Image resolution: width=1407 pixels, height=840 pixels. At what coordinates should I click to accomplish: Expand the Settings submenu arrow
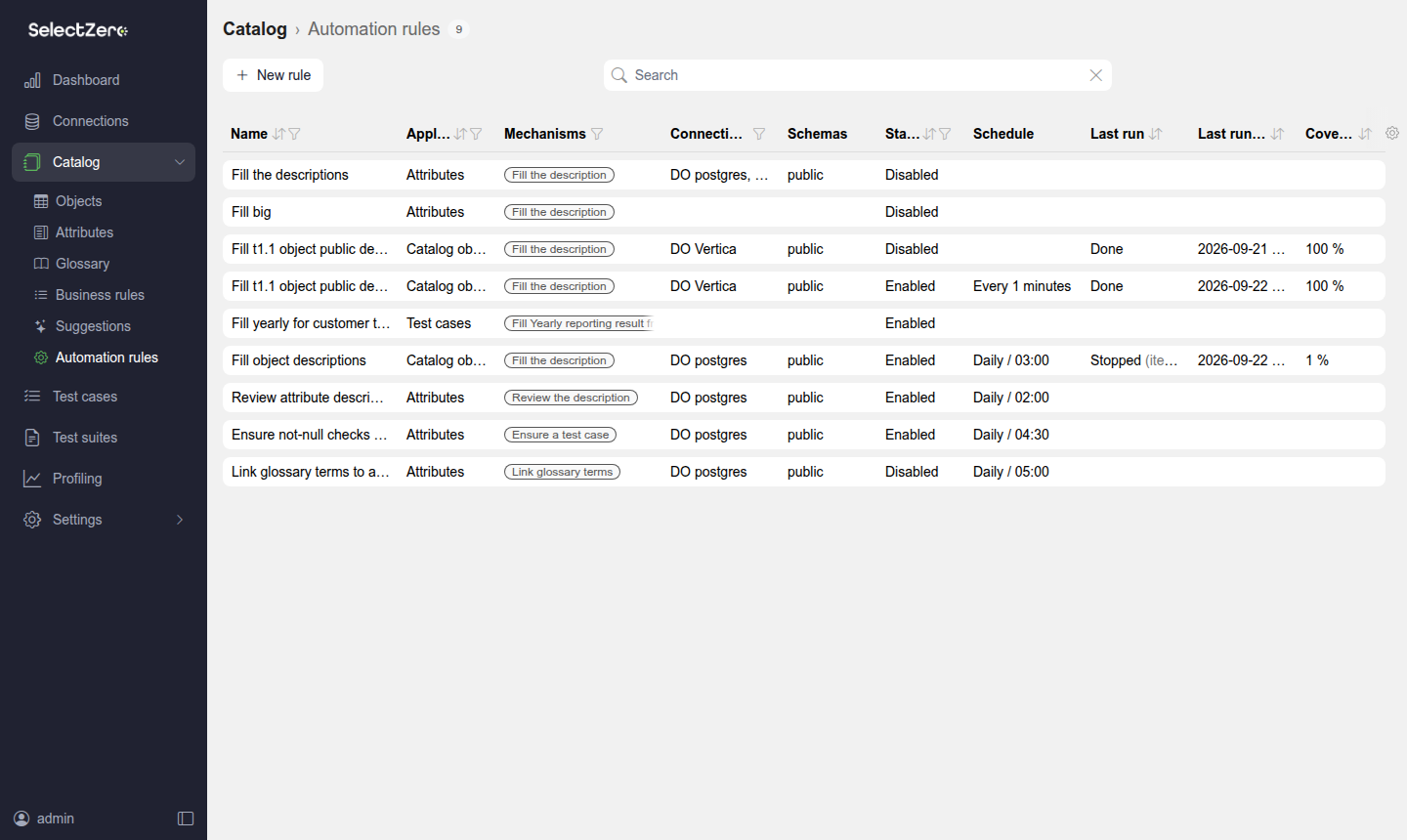(180, 520)
